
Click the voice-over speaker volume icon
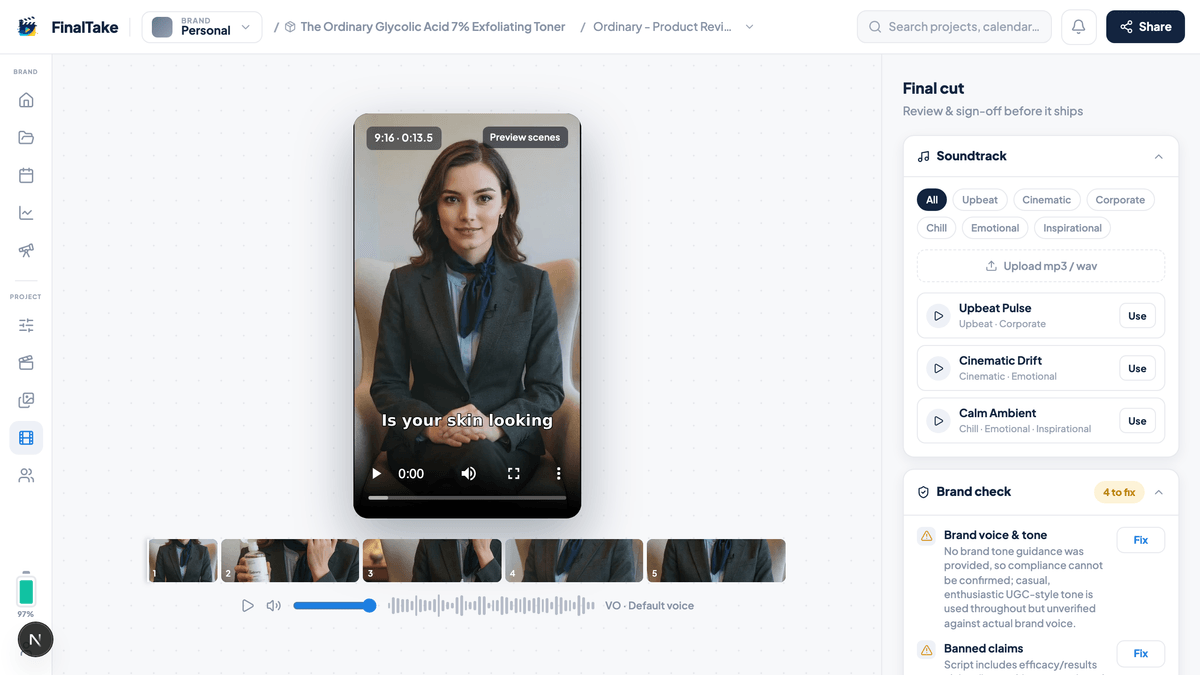(x=273, y=606)
